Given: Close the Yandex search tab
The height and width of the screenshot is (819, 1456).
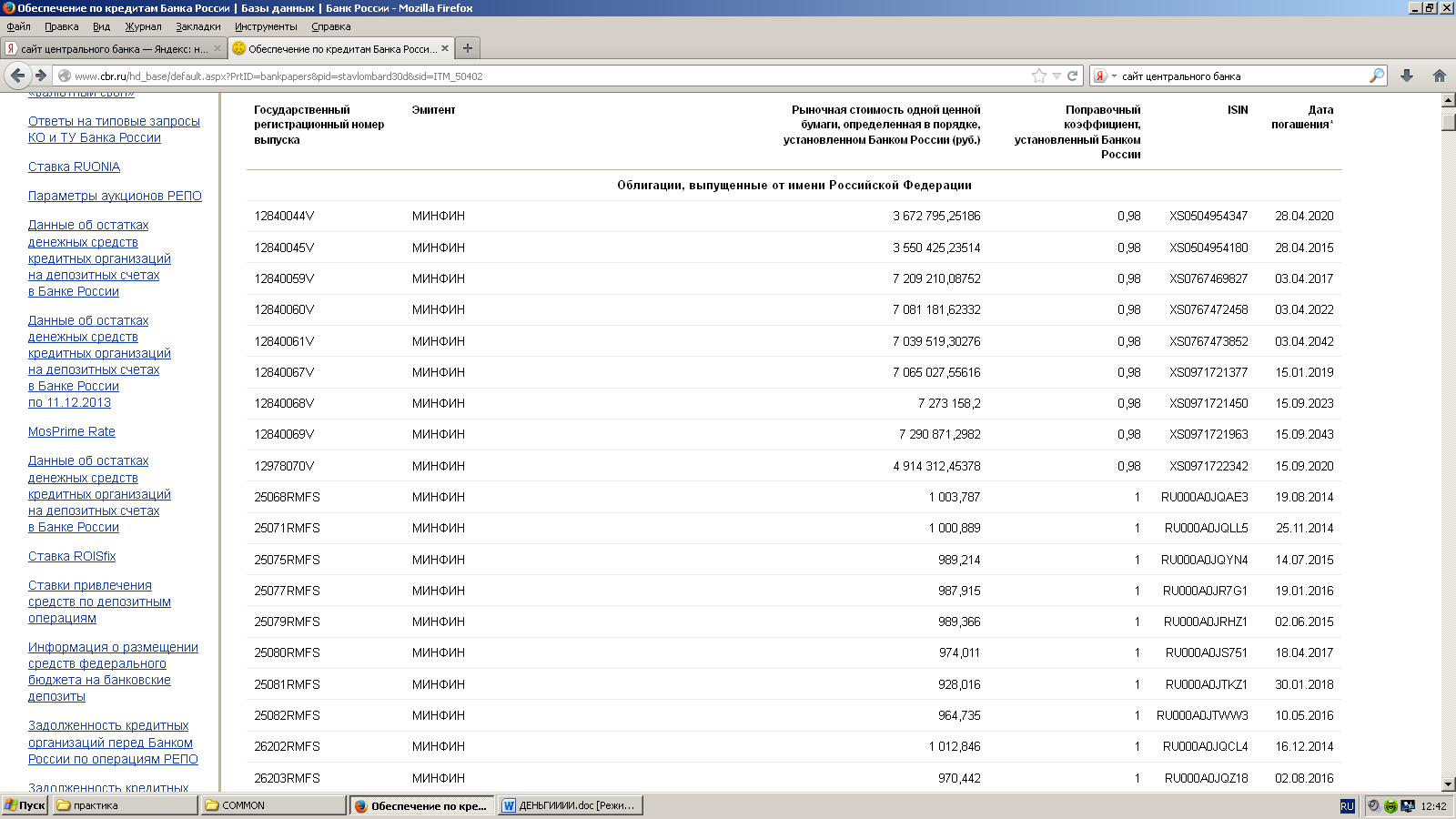Looking at the screenshot, I should click(x=217, y=48).
